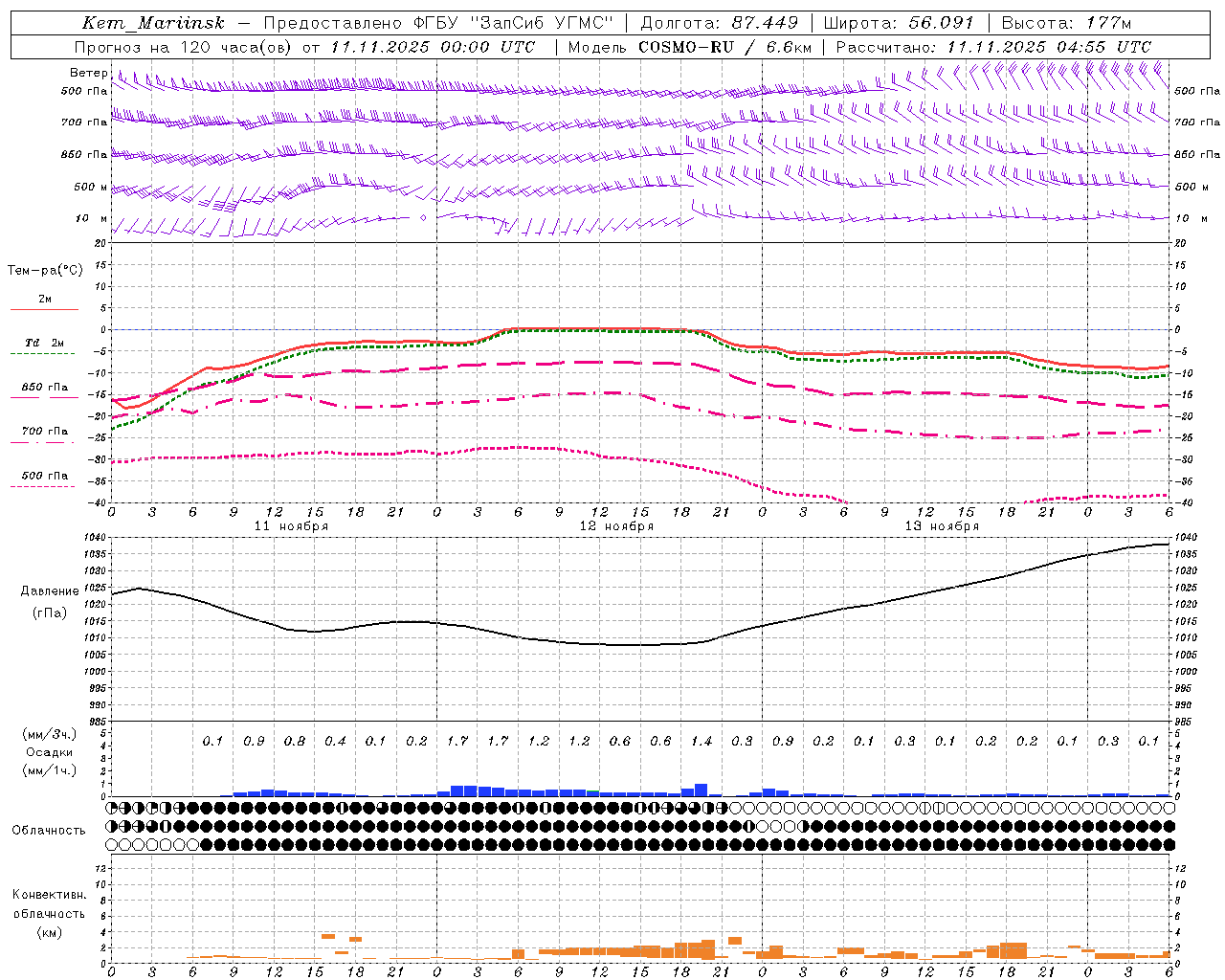Select the Широта: 56.091 header field

coord(899,23)
